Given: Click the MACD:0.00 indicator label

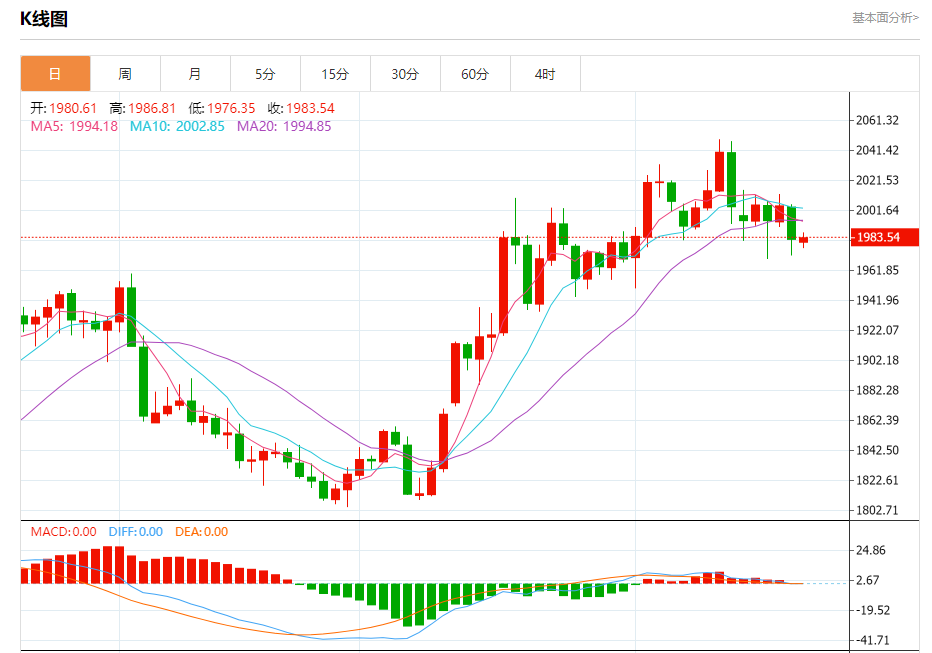Looking at the screenshot, I should tap(64, 532).
